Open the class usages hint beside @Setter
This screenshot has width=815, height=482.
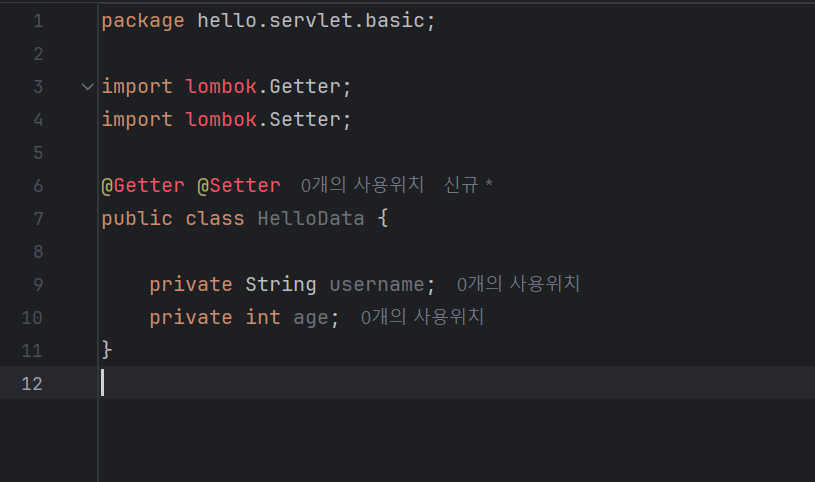pos(362,185)
